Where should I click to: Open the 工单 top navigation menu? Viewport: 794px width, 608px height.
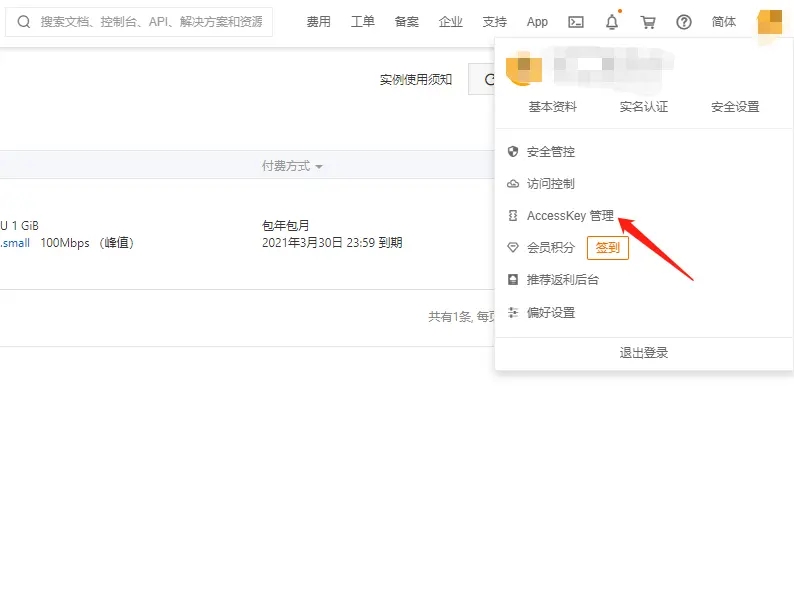click(x=363, y=22)
